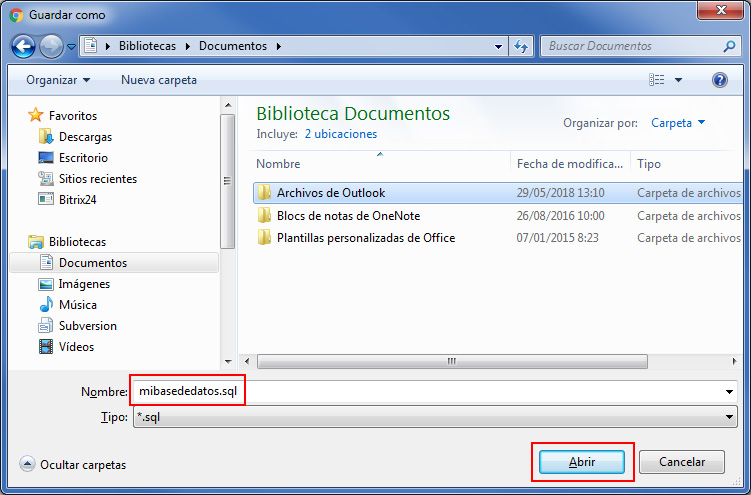Click date 26/08/2016 10:00 cell
This screenshot has height=495, width=751.
tap(560, 216)
